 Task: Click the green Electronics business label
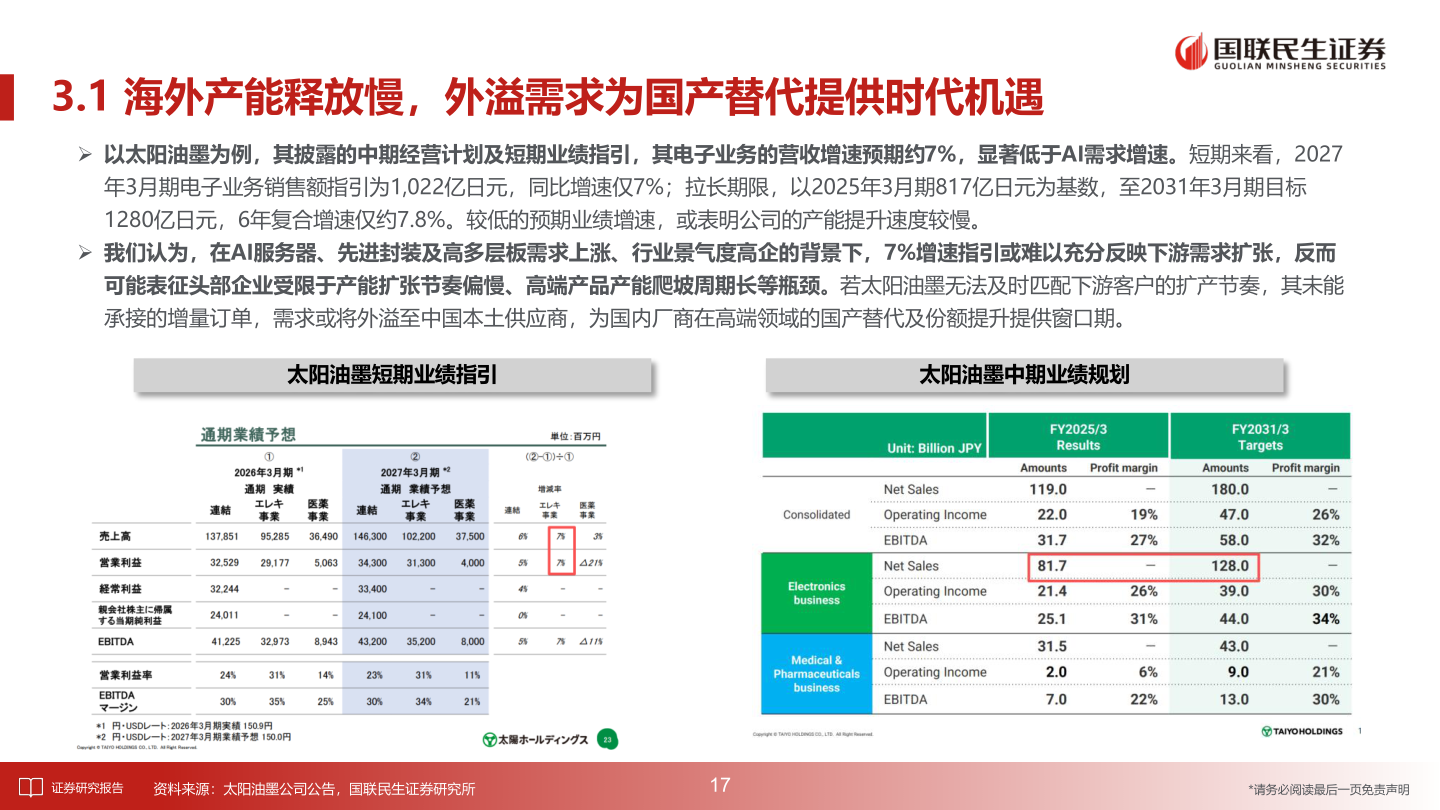pos(816,593)
